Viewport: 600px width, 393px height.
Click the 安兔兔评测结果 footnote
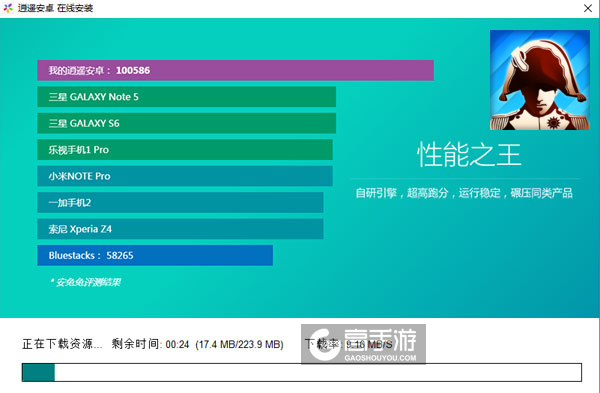[85, 282]
